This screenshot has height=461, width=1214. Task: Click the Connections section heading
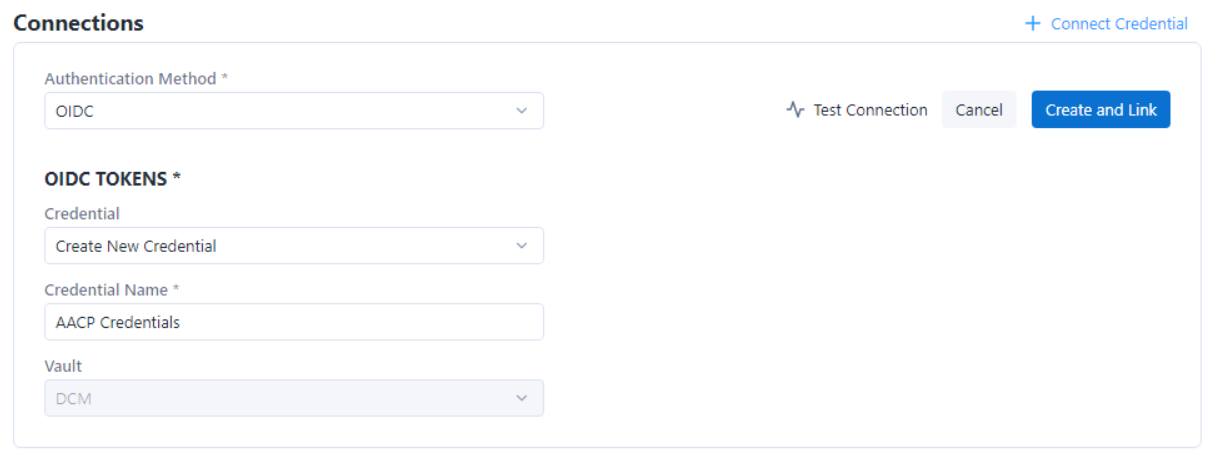click(x=79, y=23)
